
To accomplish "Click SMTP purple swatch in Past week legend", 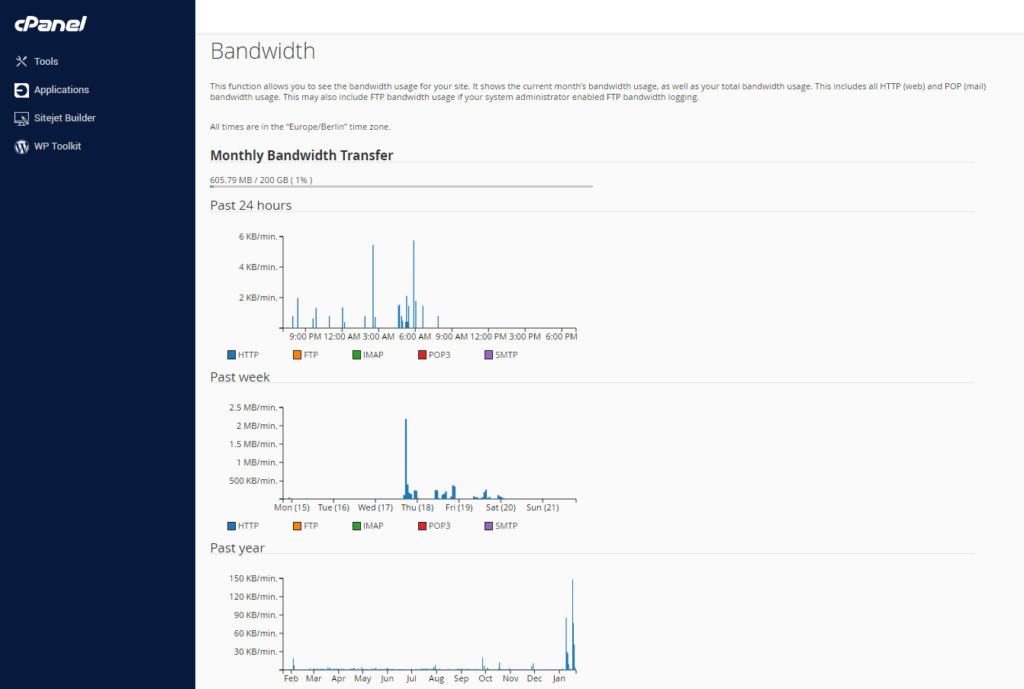I will pyautogui.click(x=488, y=526).
